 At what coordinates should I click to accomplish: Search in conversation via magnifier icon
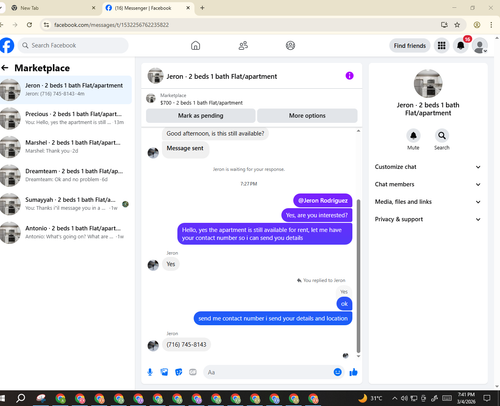(x=442, y=136)
